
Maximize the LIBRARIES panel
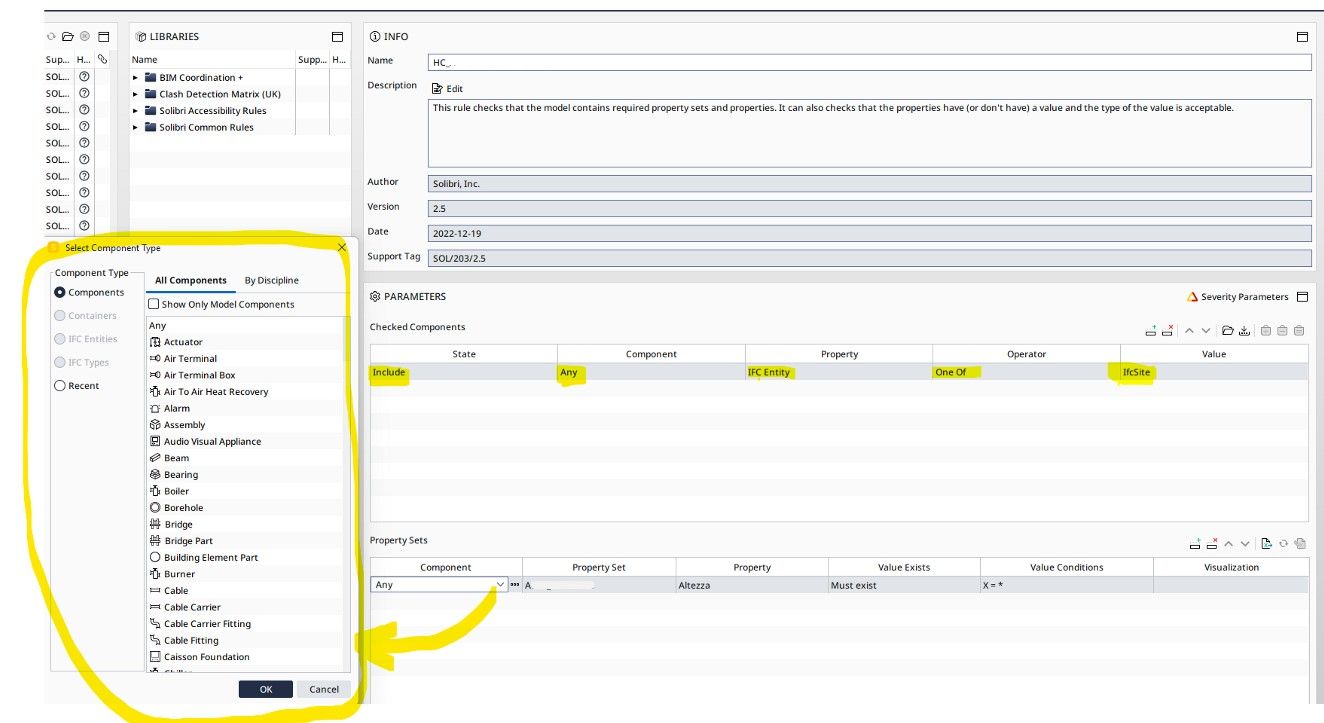pyautogui.click(x=338, y=36)
